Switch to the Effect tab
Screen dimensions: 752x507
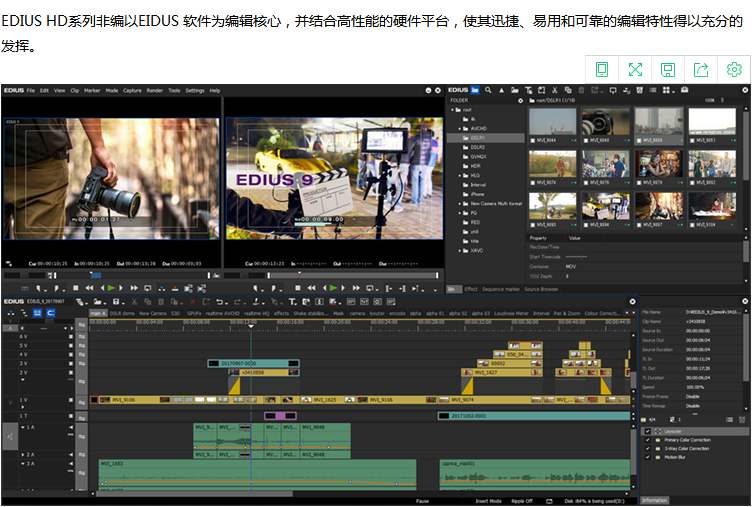471,289
